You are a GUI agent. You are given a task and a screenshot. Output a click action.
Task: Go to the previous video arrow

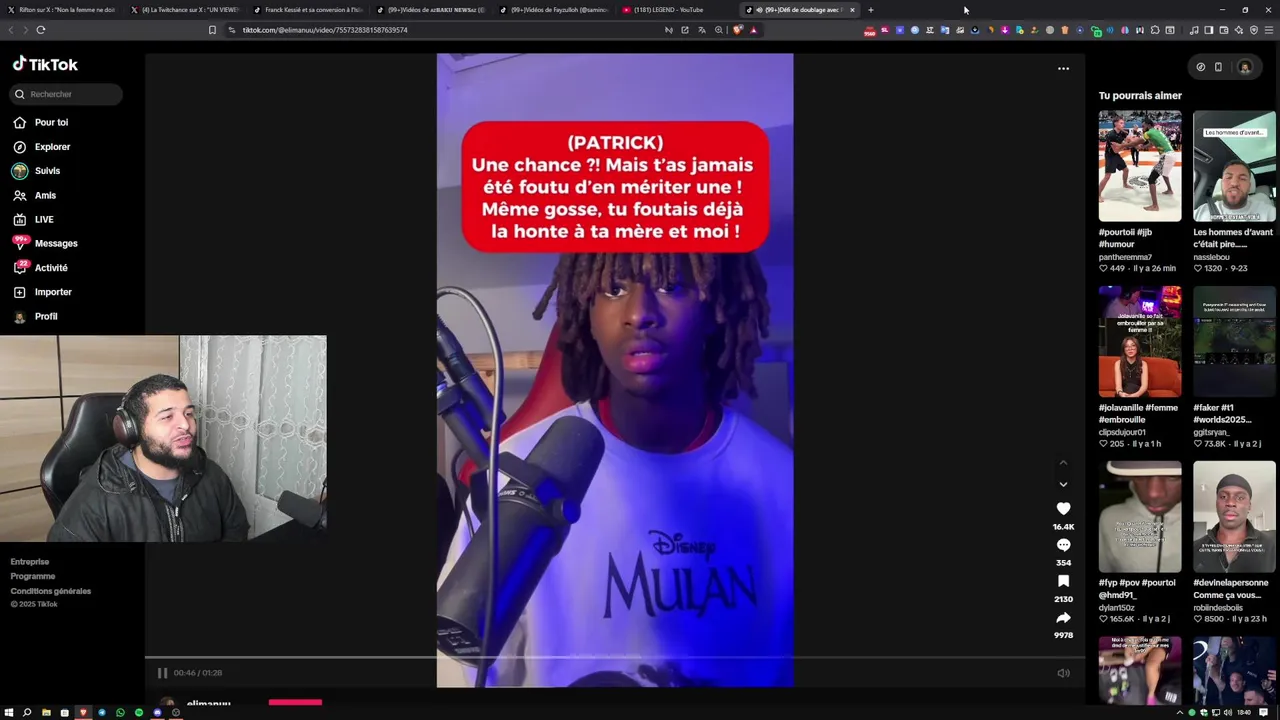click(x=1063, y=463)
